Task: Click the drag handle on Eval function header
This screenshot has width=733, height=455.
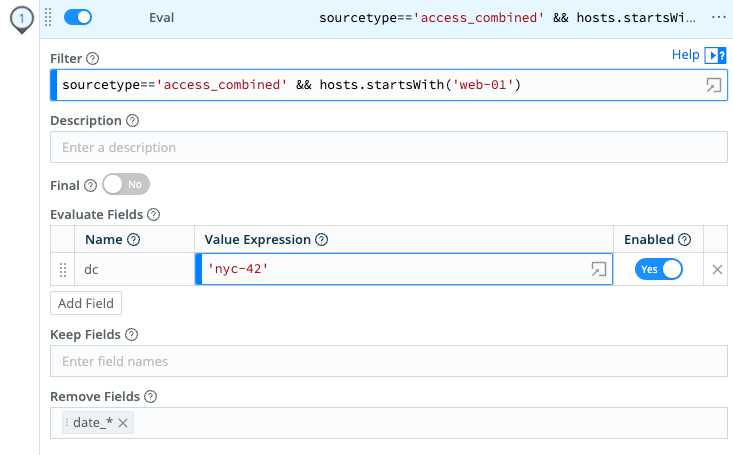Action: point(47,18)
